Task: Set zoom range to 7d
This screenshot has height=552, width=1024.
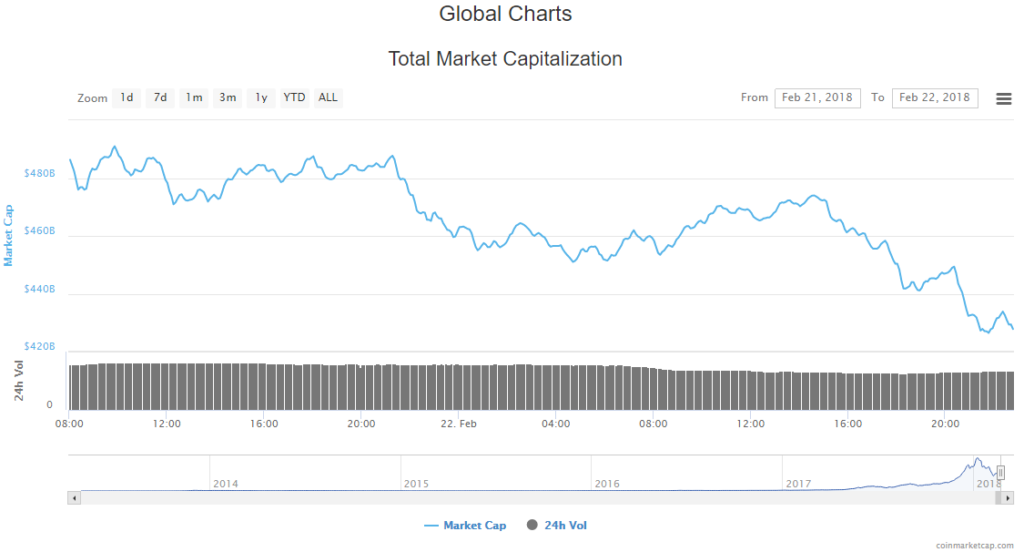Action: (160, 97)
